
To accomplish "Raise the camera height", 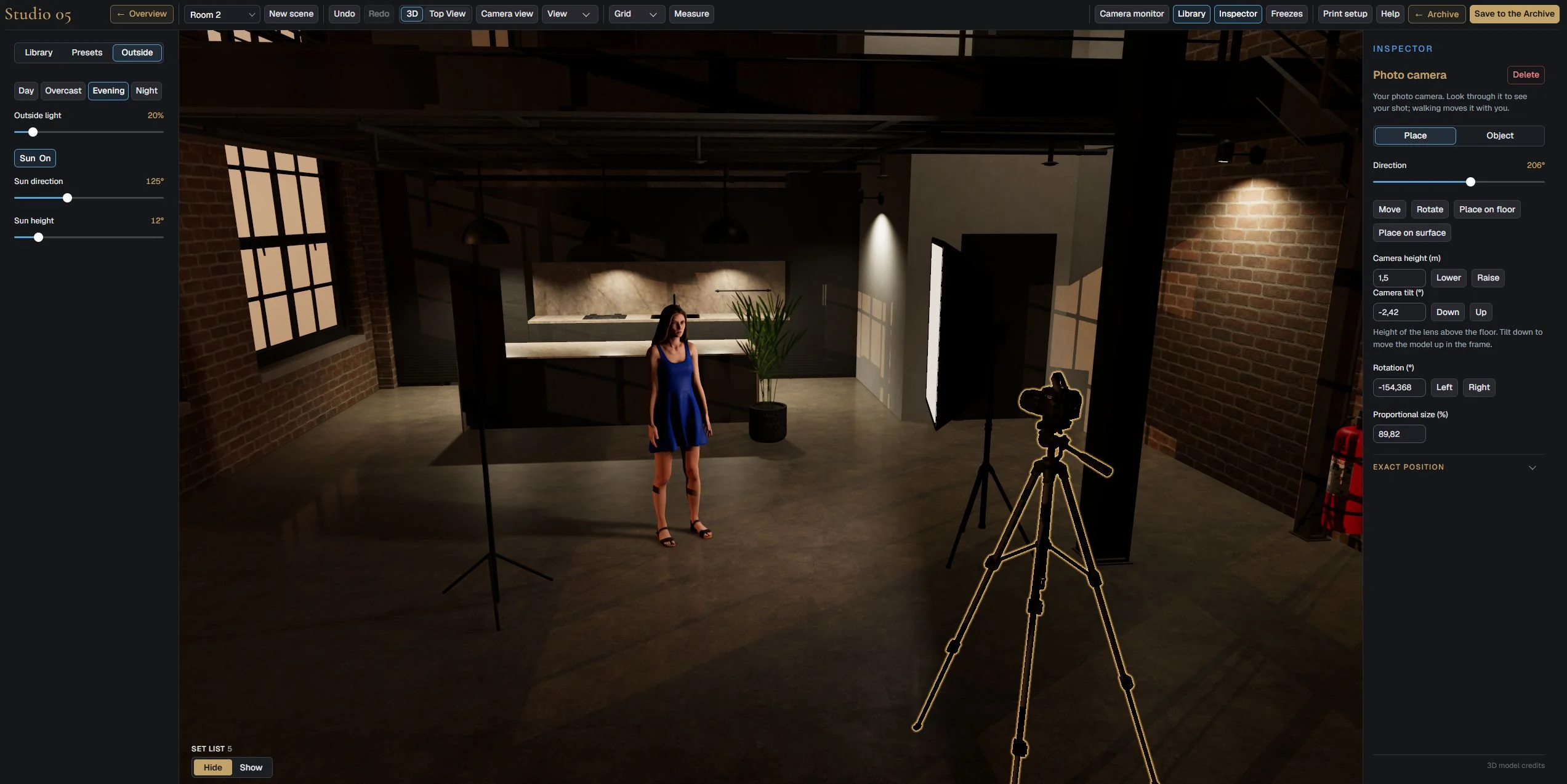I will pos(1488,278).
